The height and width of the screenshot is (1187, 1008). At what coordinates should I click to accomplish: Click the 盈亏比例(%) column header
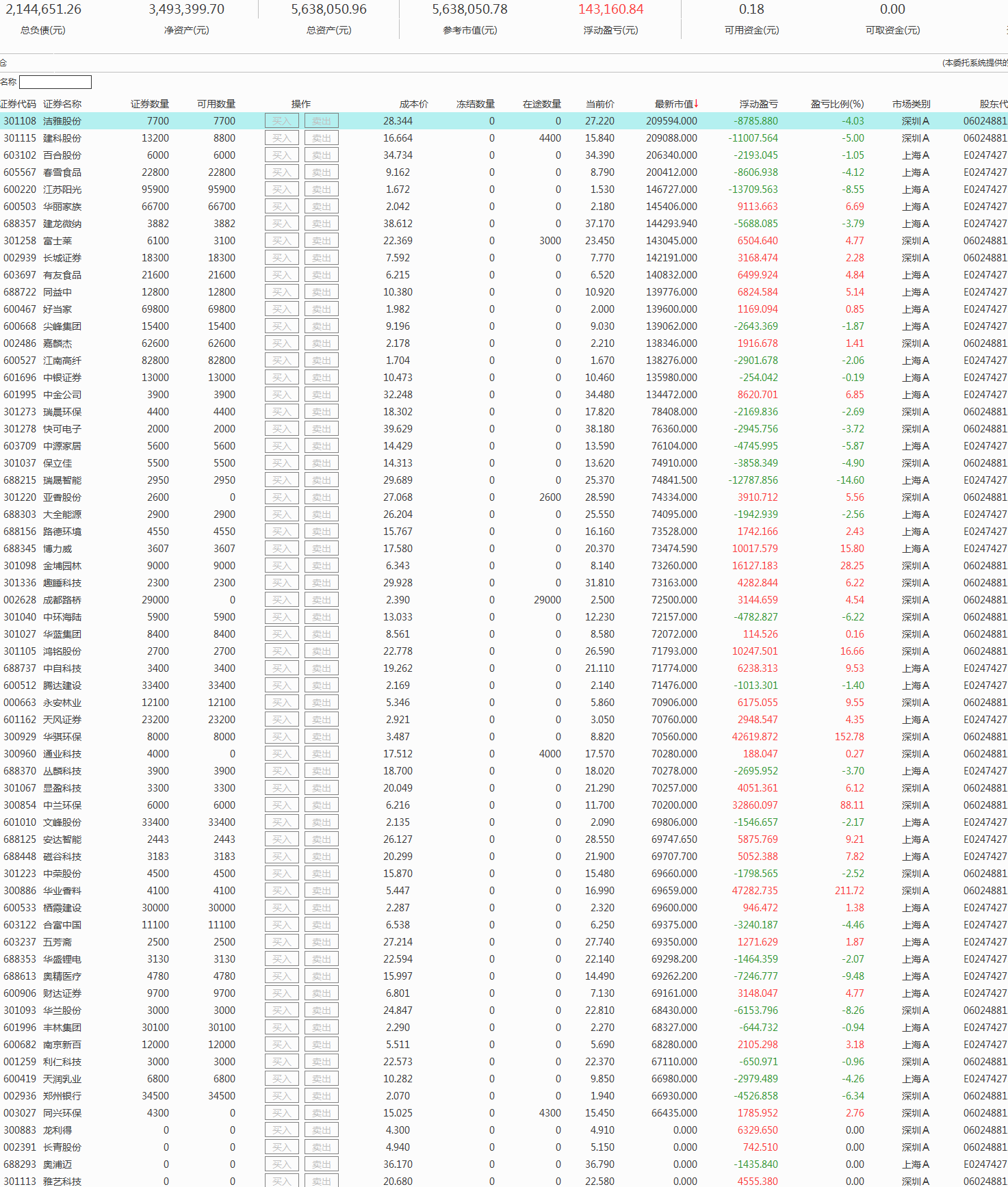pyautogui.click(x=837, y=104)
